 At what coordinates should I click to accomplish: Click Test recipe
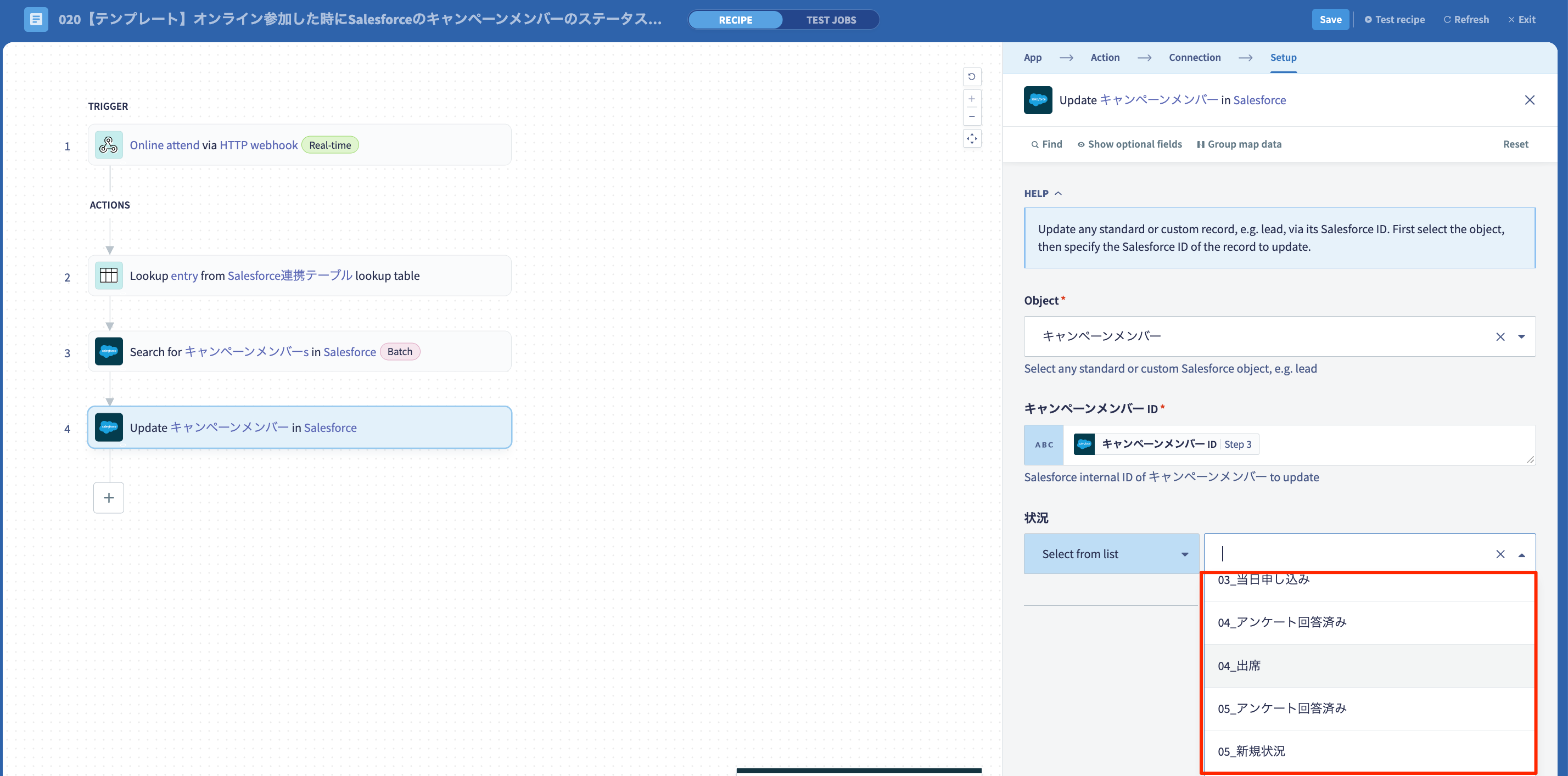1394,19
